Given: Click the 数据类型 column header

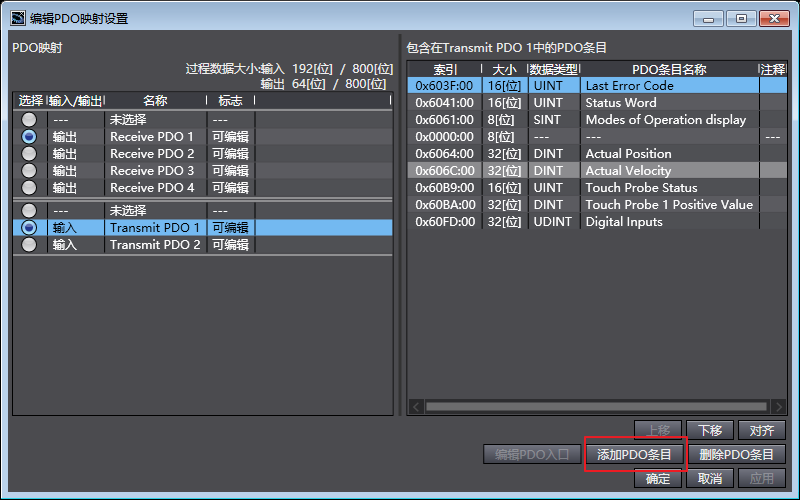Looking at the screenshot, I should [x=554, y=69].
